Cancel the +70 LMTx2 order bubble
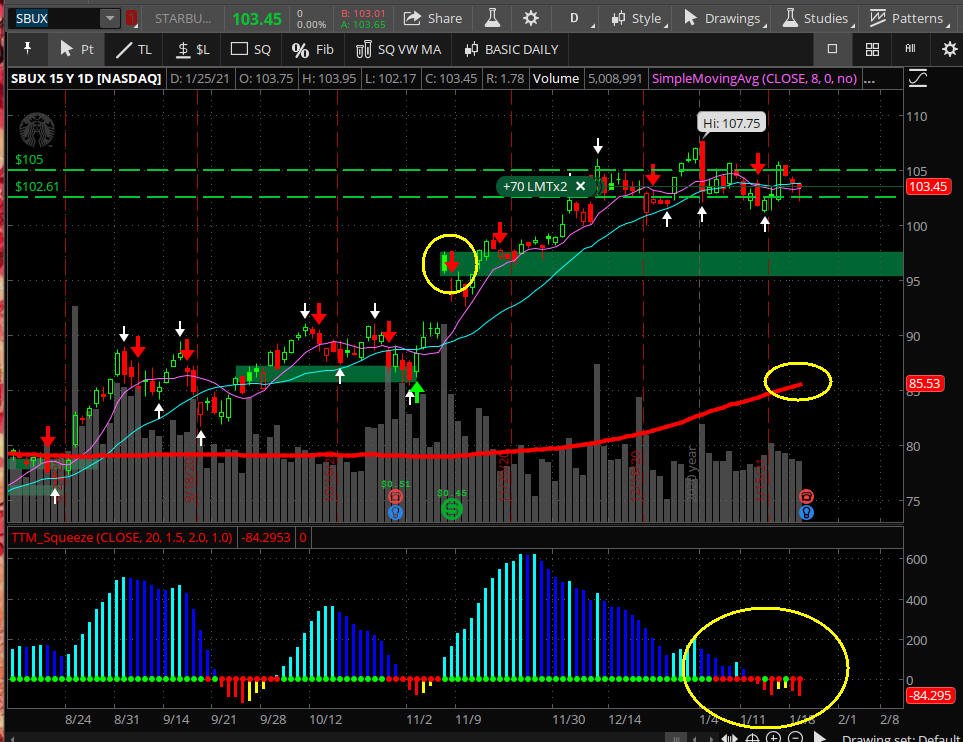Viewport: 963px width, 742px height. point(580,186)
